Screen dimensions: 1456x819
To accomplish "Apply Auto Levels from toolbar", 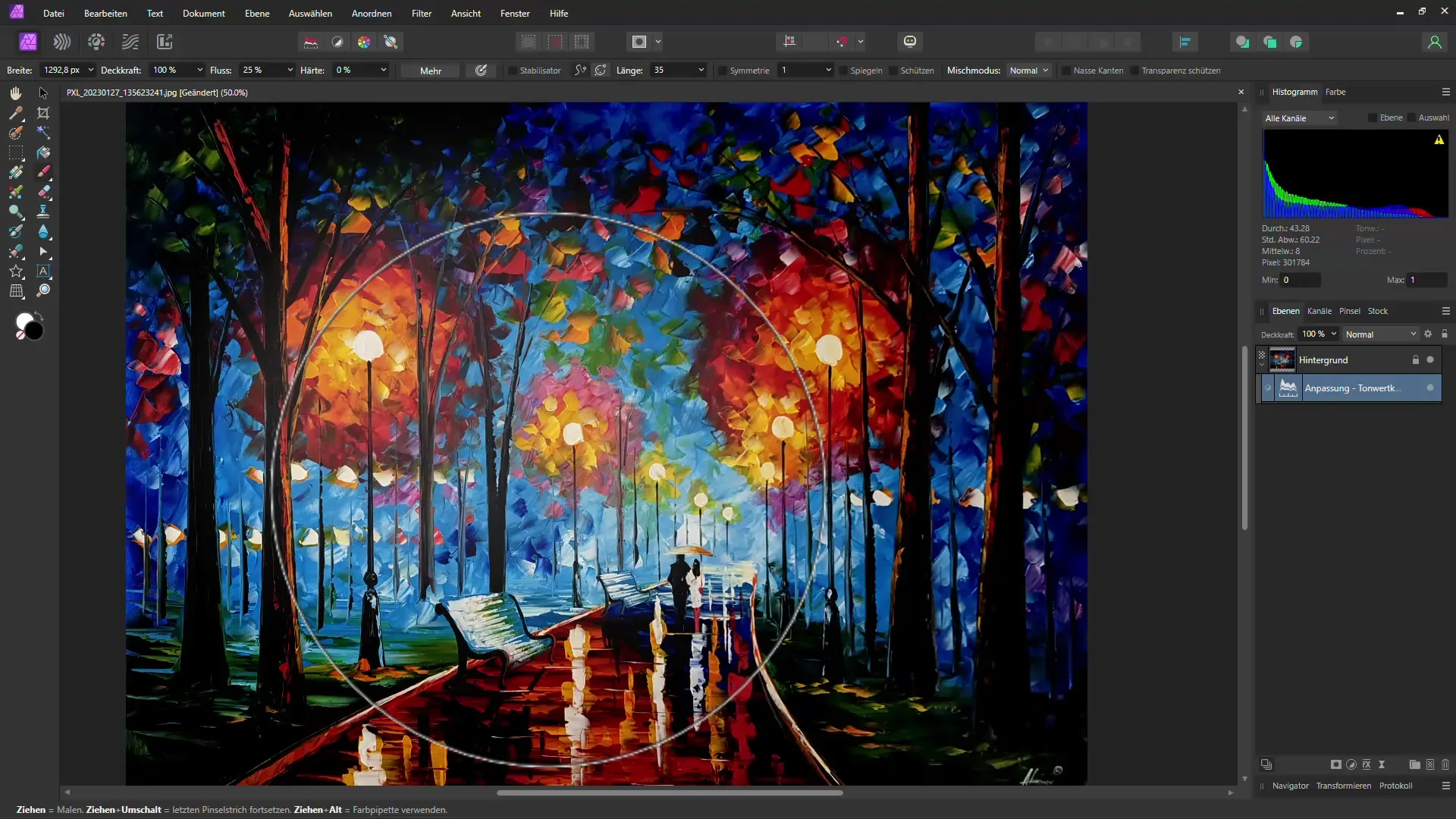I will pyautogui.click(x=311, y=42).
